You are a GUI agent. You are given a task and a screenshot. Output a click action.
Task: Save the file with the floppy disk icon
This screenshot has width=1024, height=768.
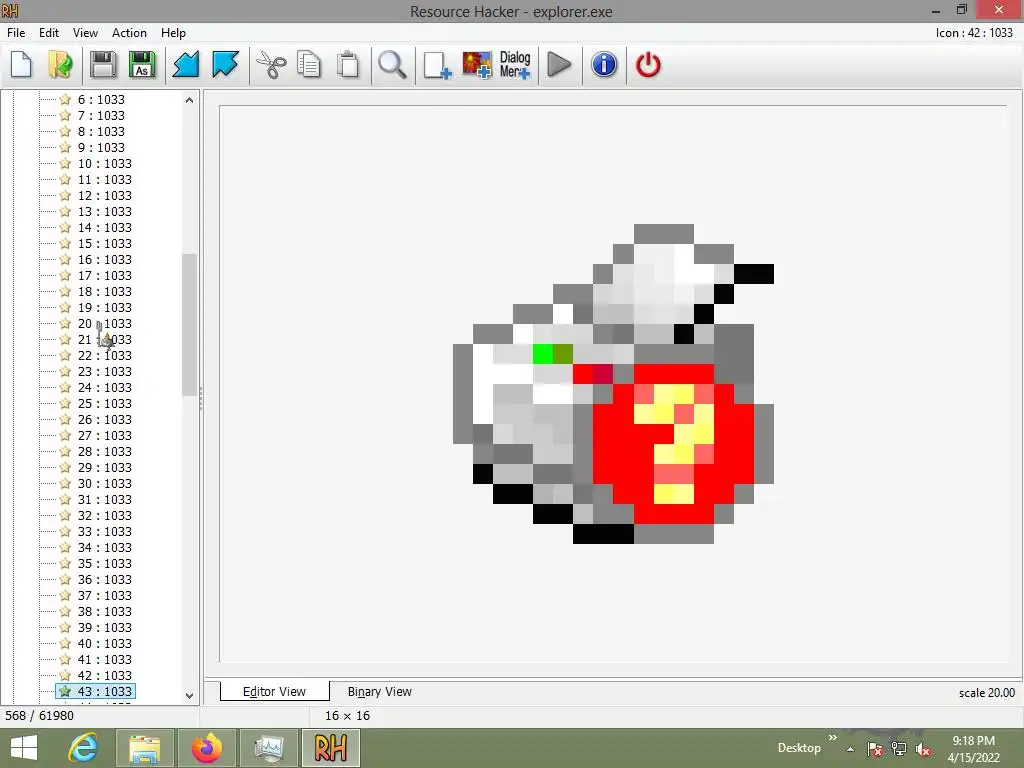click(103, 65)
